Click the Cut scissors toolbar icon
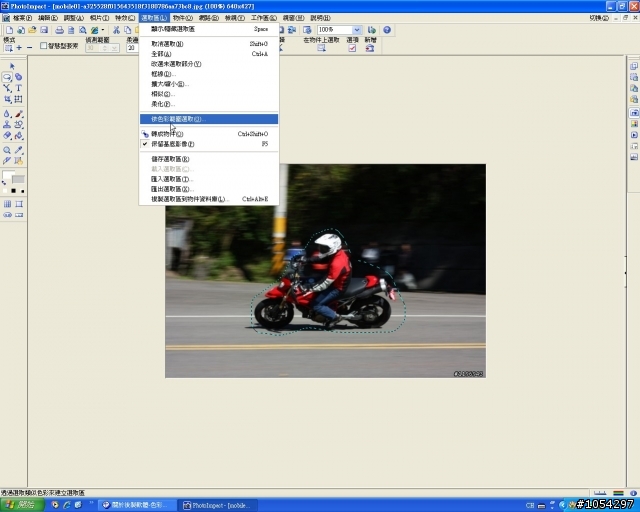This screenshot has width=640, height=512. [x=116, y=30]
